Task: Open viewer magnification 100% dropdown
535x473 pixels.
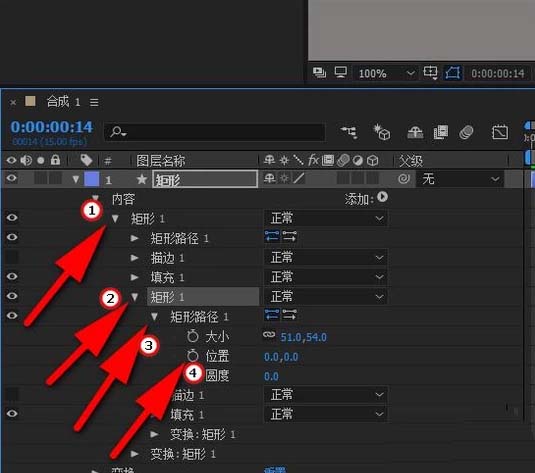Action: point(386,73)
